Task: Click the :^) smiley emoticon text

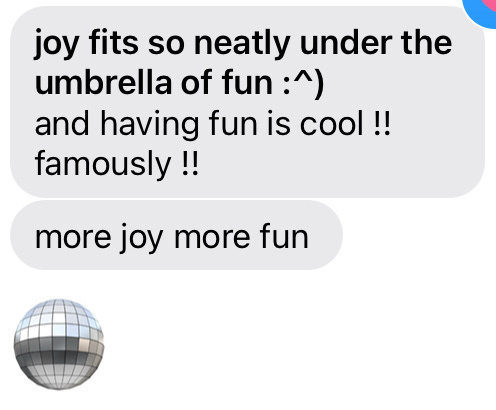Action: click(x=303, y=83)
